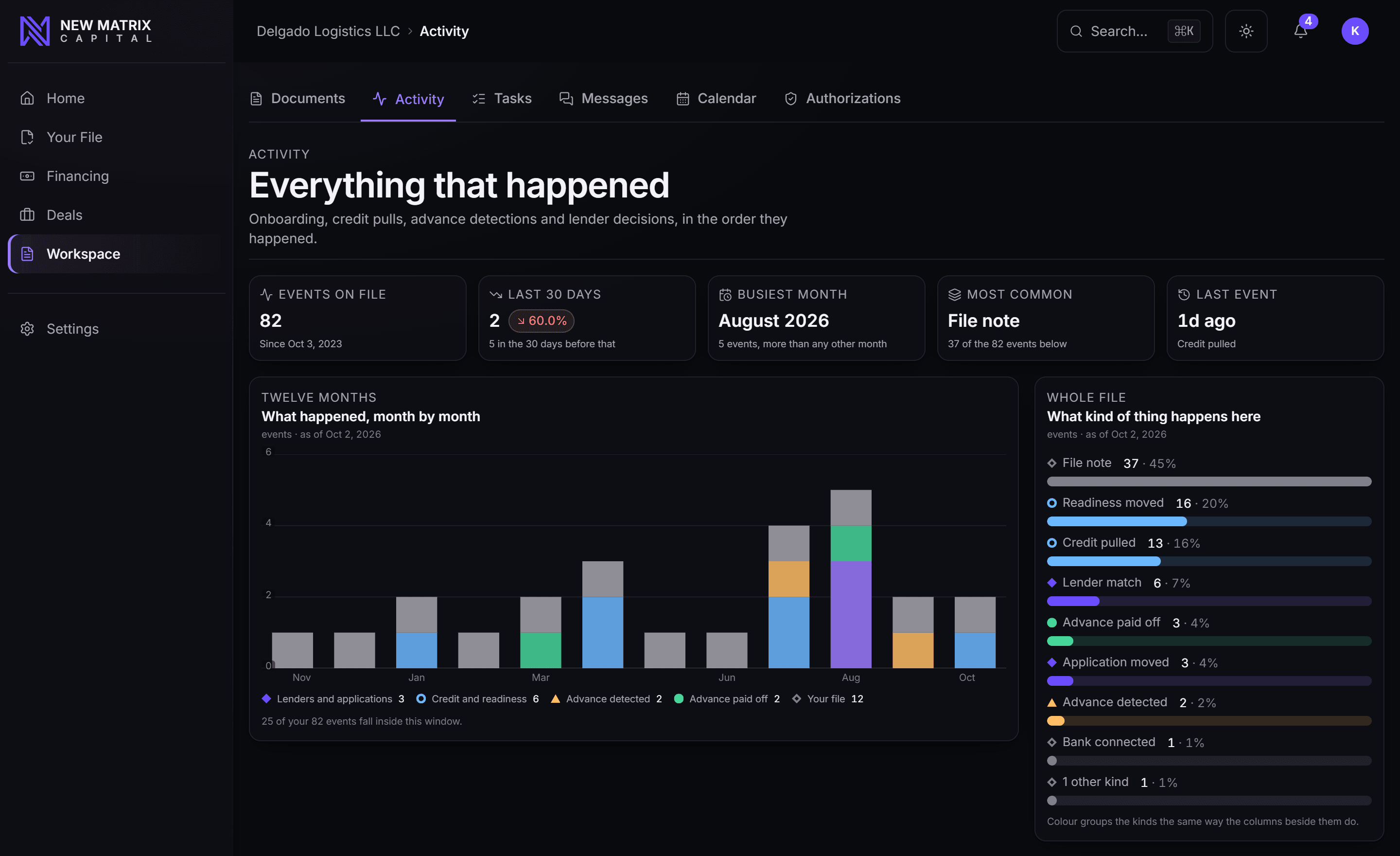The image size is (1400, 856).
Task: Open Your File in the sidebar
Action: pyautogui.click(x=117, y=137)
